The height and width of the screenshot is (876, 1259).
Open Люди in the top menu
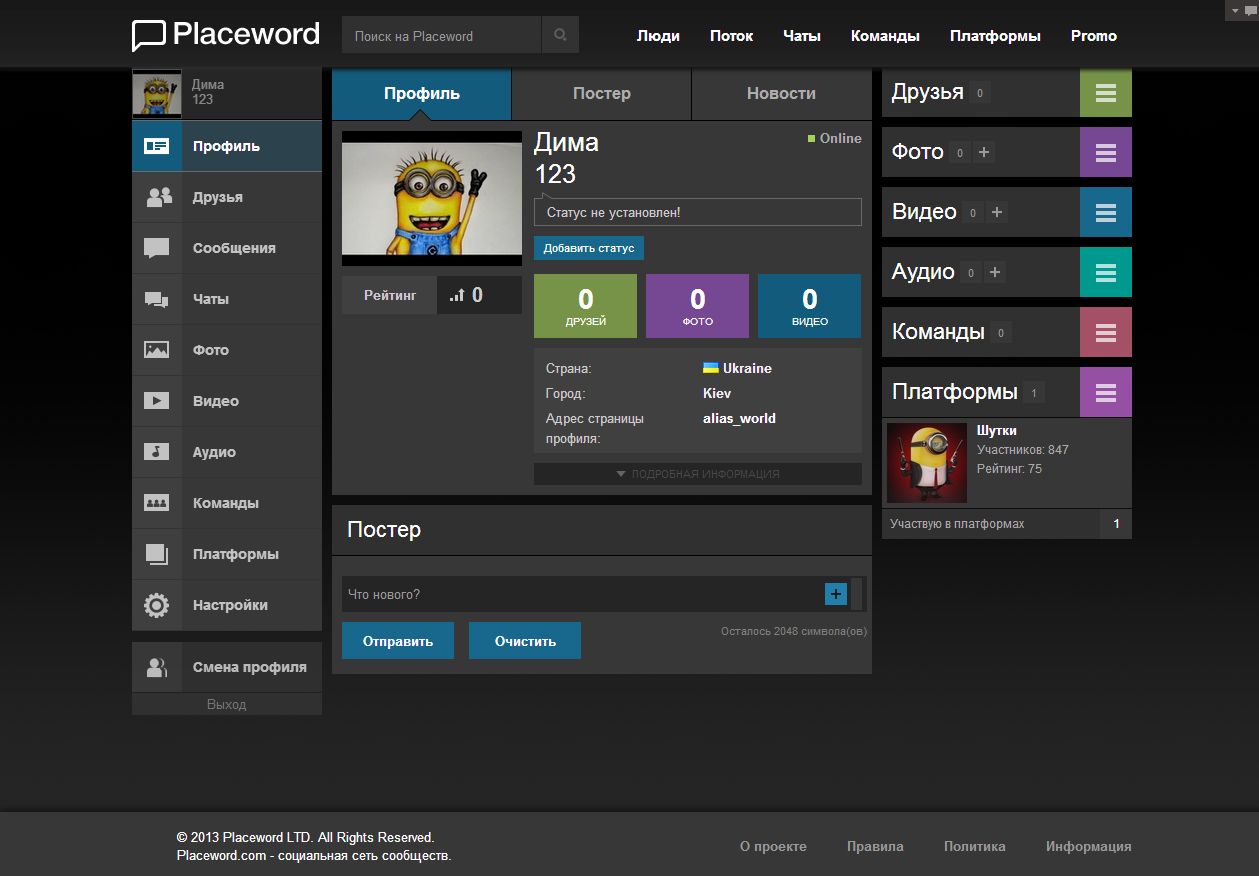pos(658,36)
